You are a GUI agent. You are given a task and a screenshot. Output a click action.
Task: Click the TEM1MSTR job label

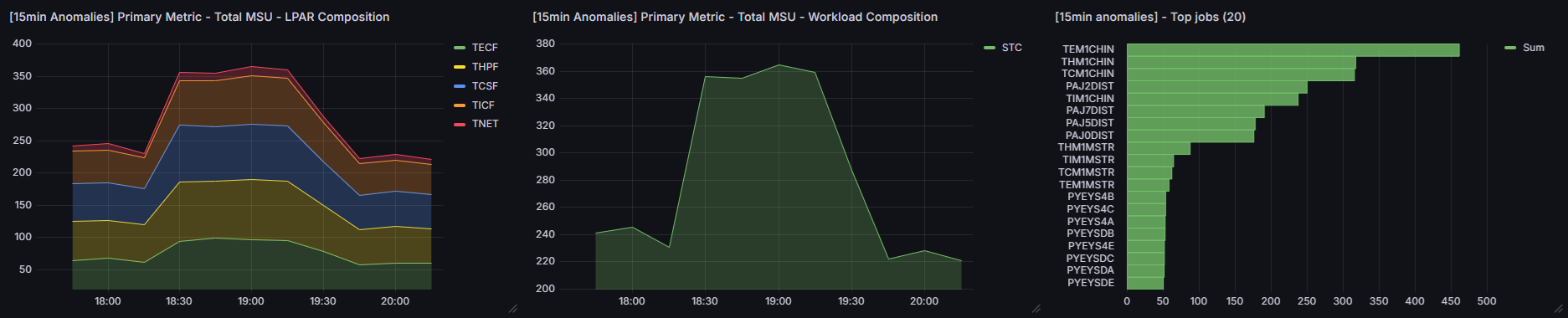[1086, 185]
